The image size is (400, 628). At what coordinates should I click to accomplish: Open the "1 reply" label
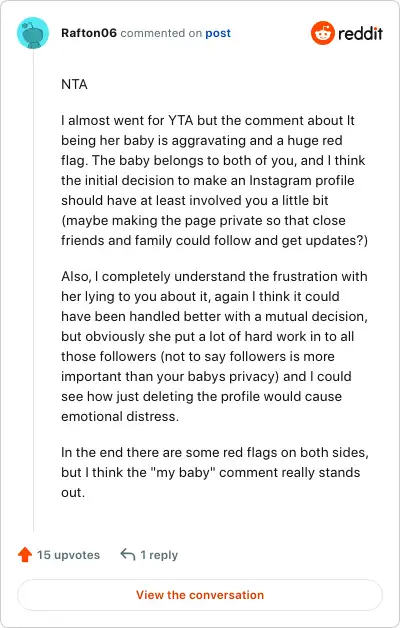[159, 555]
